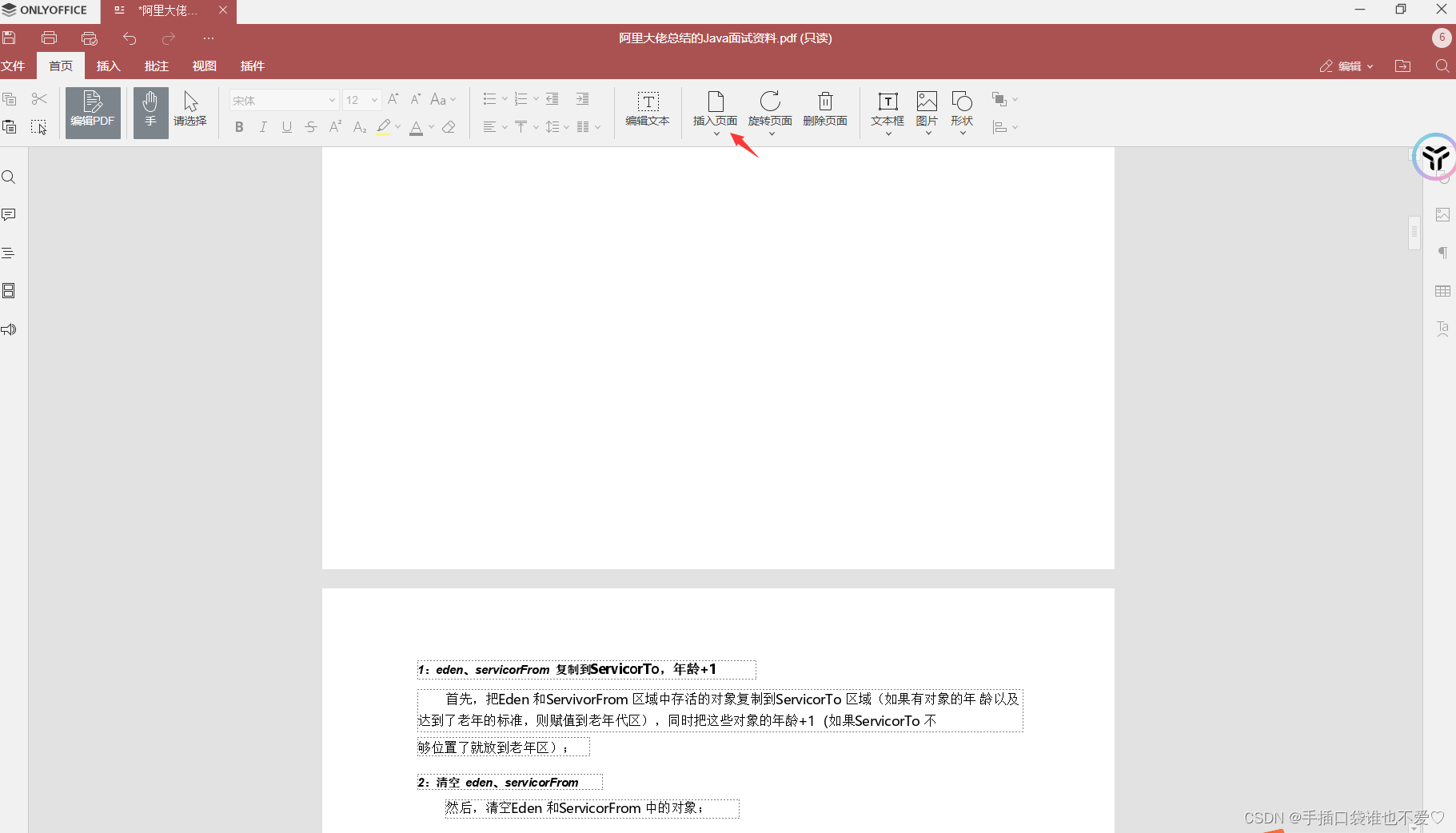This screenshot has height=833, width=1456.
Task: Click the 删除页面 delete page button
Action: (825, 110)
